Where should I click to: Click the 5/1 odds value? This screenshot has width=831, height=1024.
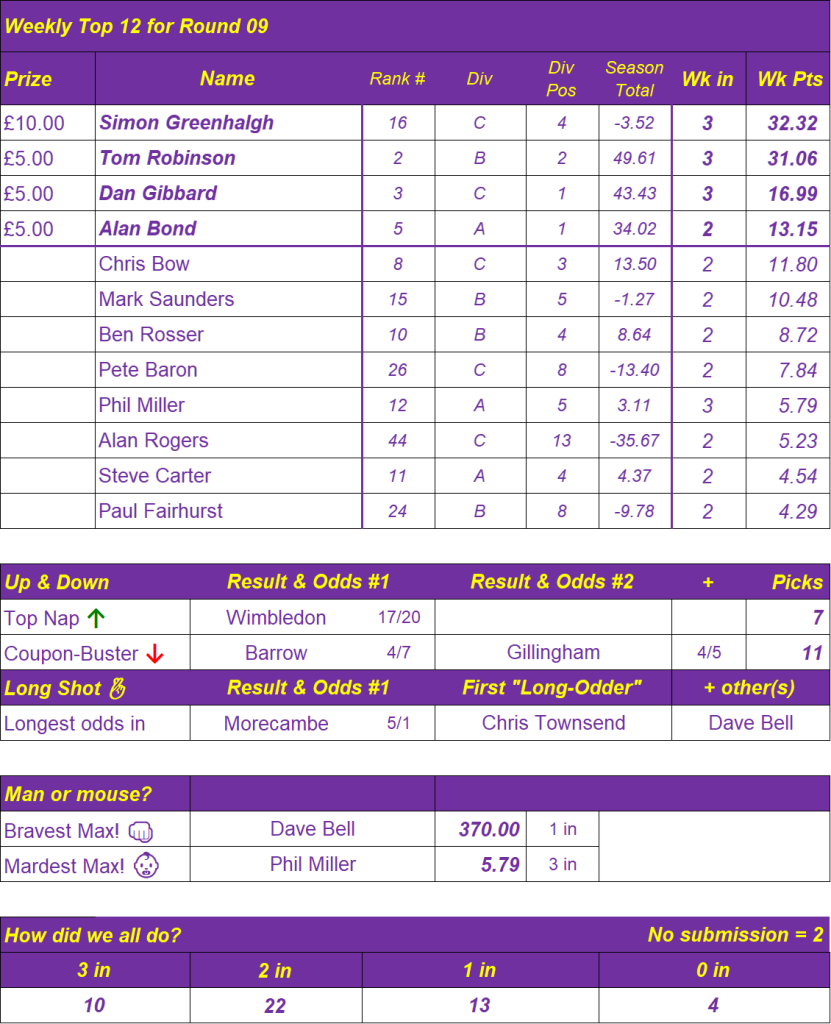(399, 723)
